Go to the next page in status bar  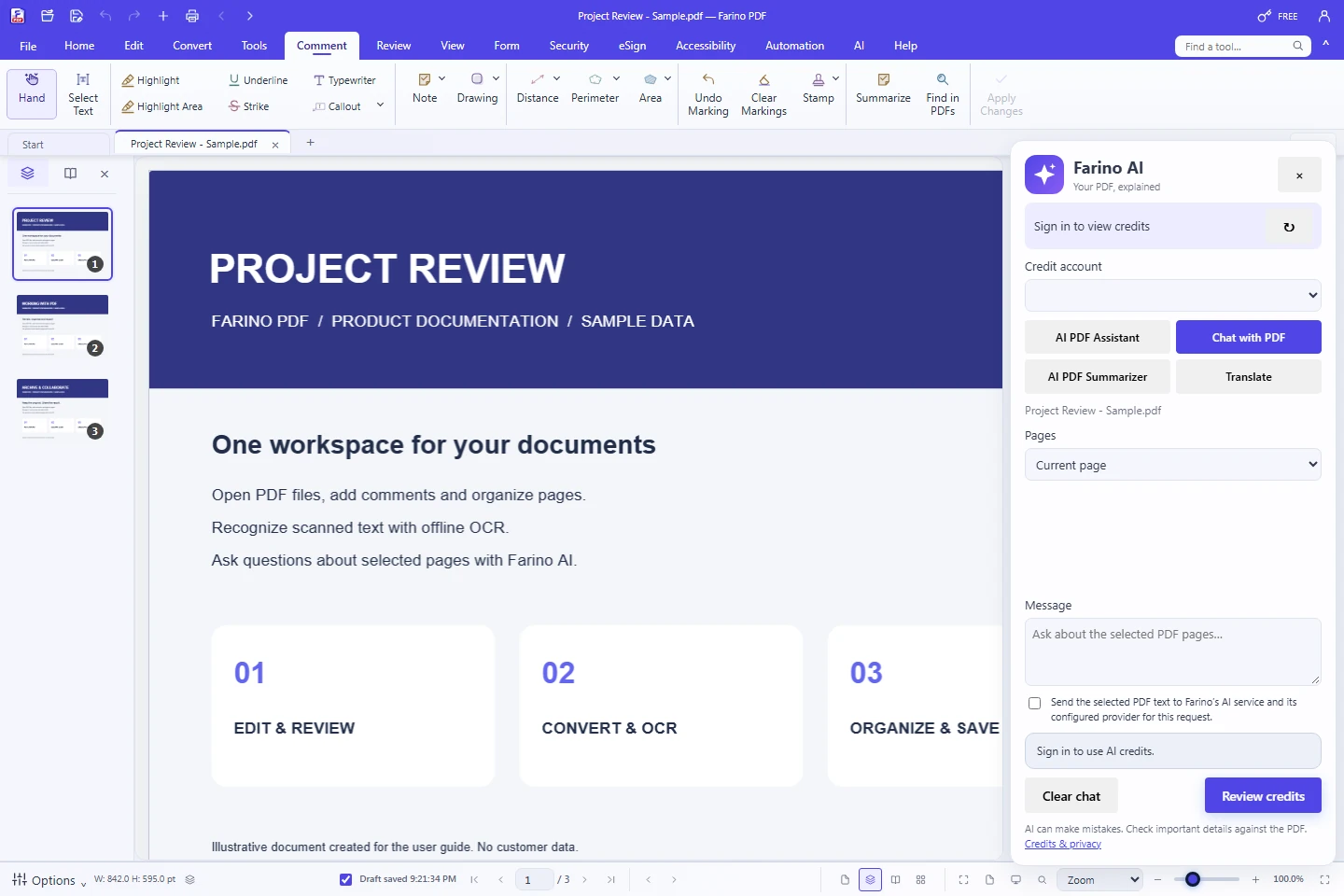pos(585,879)
